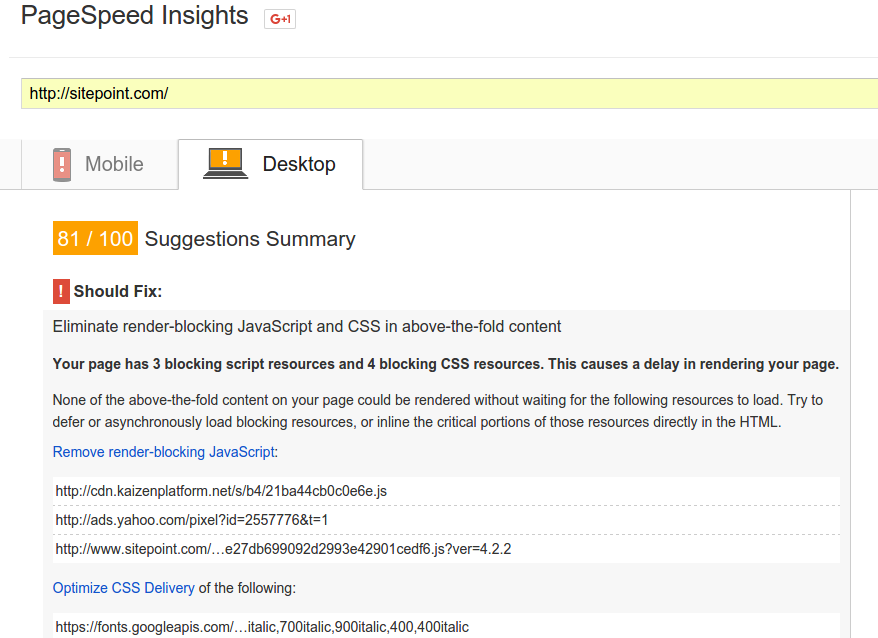Collapse the Eliminate render-blocking JavaScript rule heading
Image resolution: width=878 pixels, height=638 pixels.
pyautogui.click(x=306, y=327)
